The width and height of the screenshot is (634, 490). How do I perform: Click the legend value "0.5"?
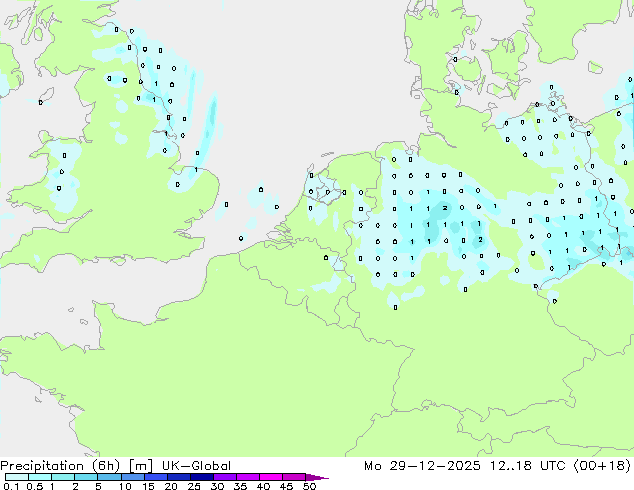click(35, 486)
